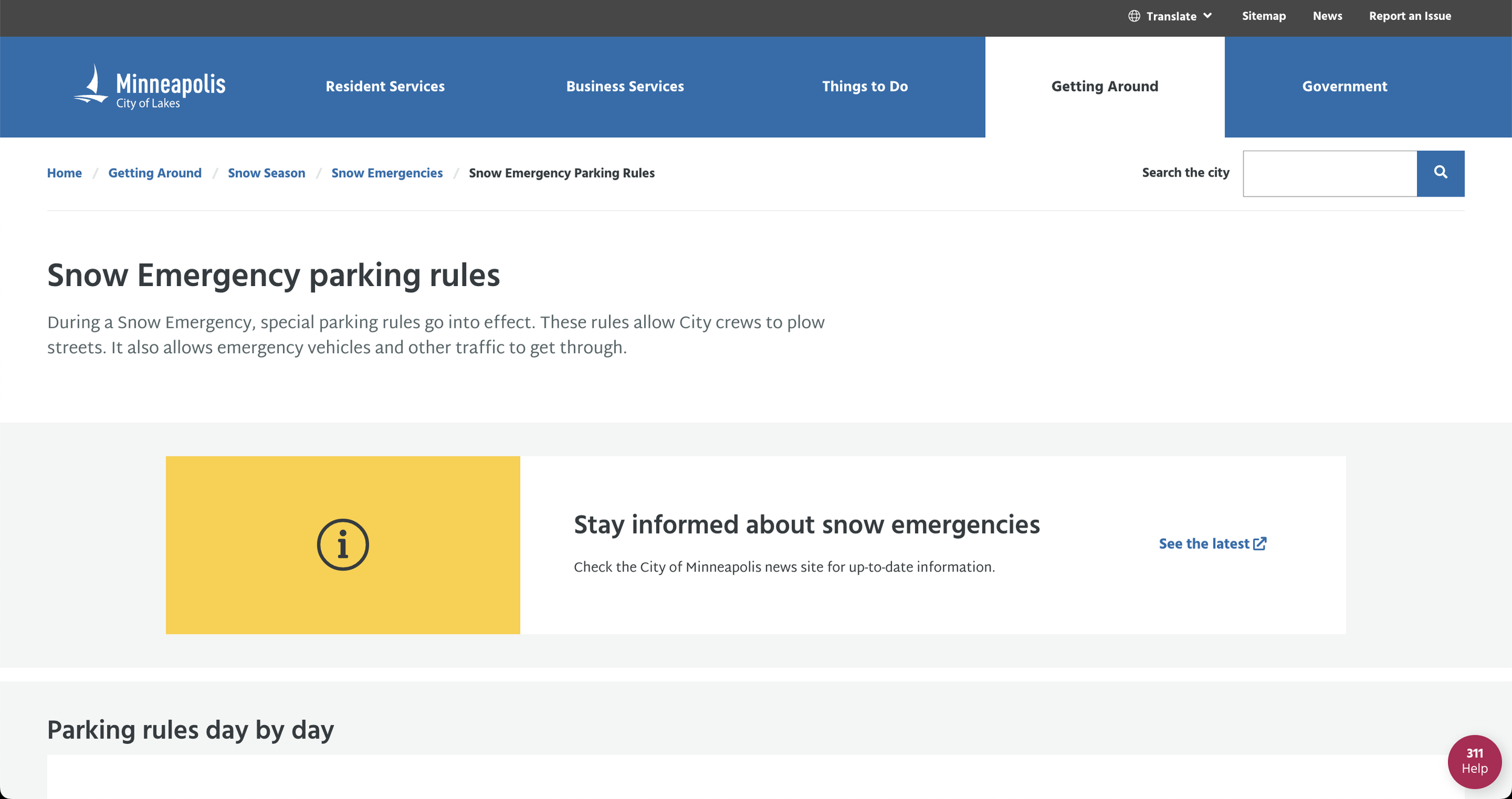The image size is (1512, 799).
Task: Open the Things to Do menu
Action: (x=864, y=86)
